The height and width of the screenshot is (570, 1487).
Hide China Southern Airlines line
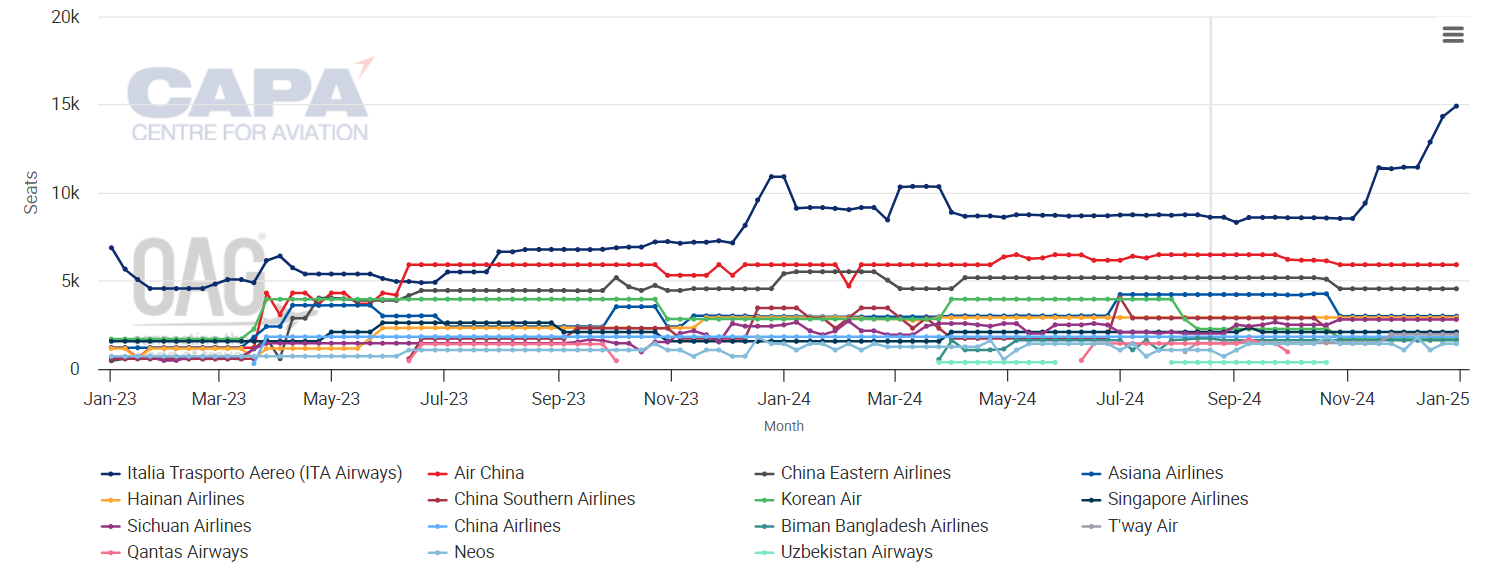tap(544, 499)
